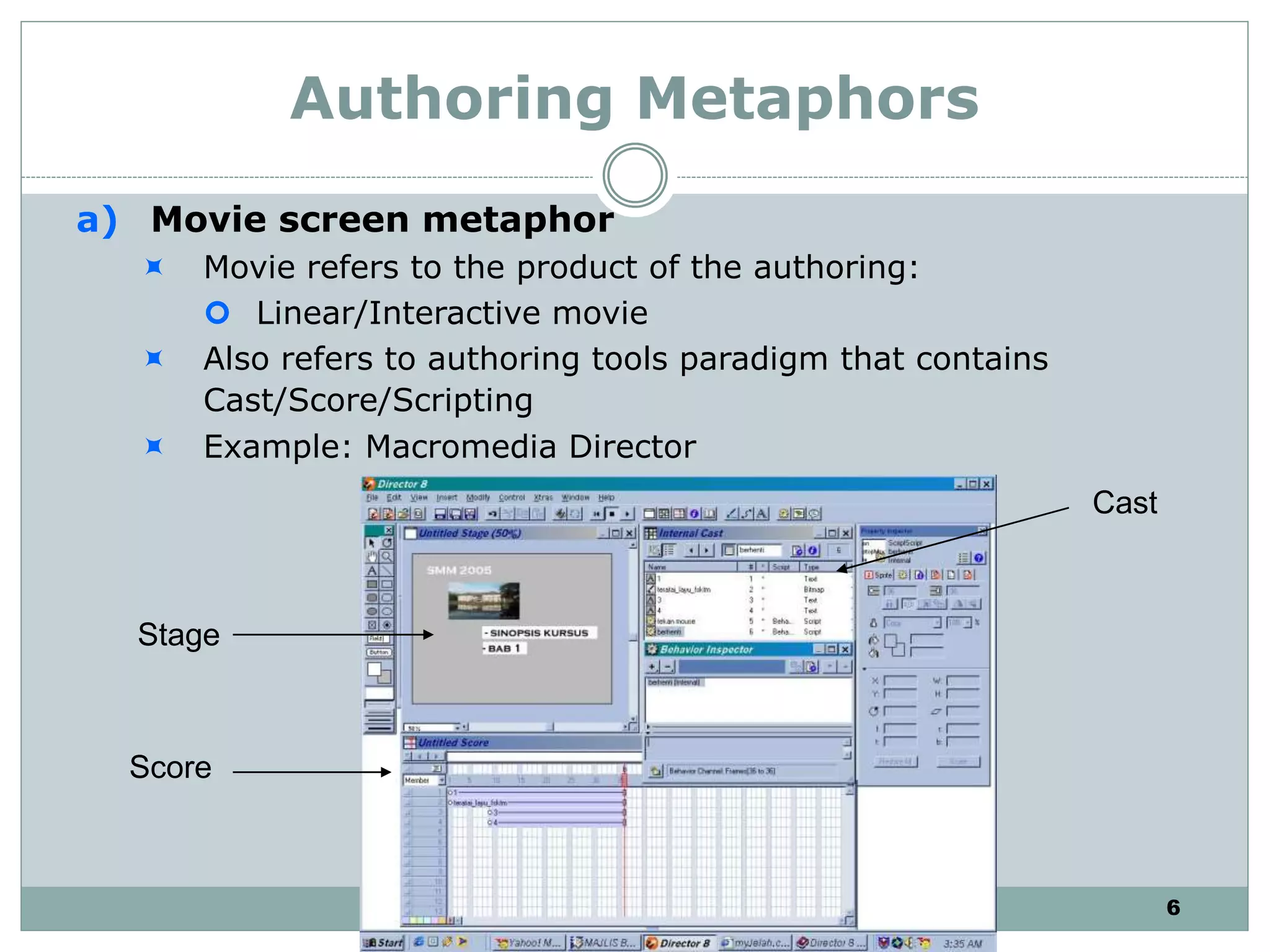Viewport: 1270px width, 952px height.
Task: Open cast member script button
Action: pyautogui.click(x=797, y=550)
